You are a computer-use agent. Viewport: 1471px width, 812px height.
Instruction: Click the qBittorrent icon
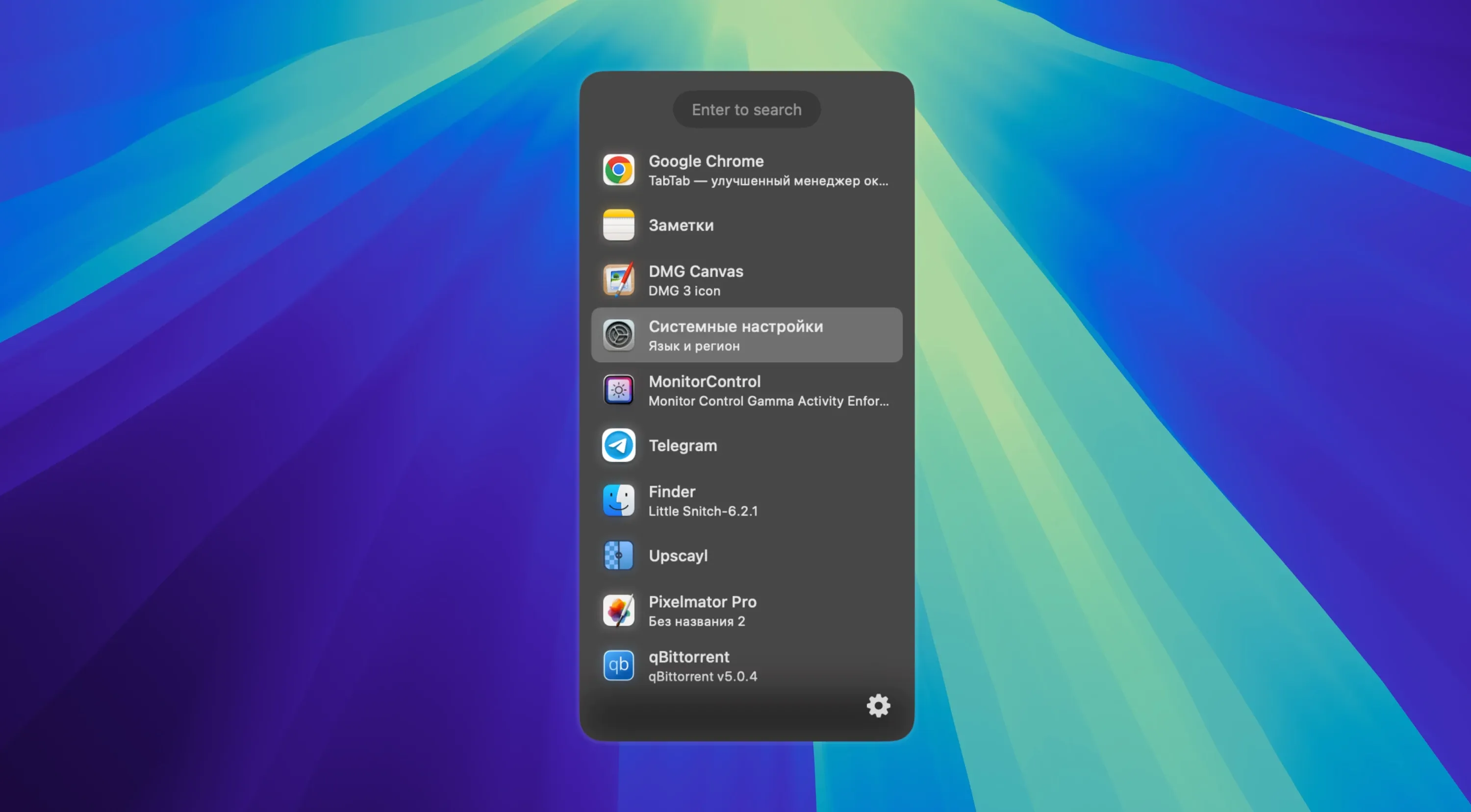(618, 666)
